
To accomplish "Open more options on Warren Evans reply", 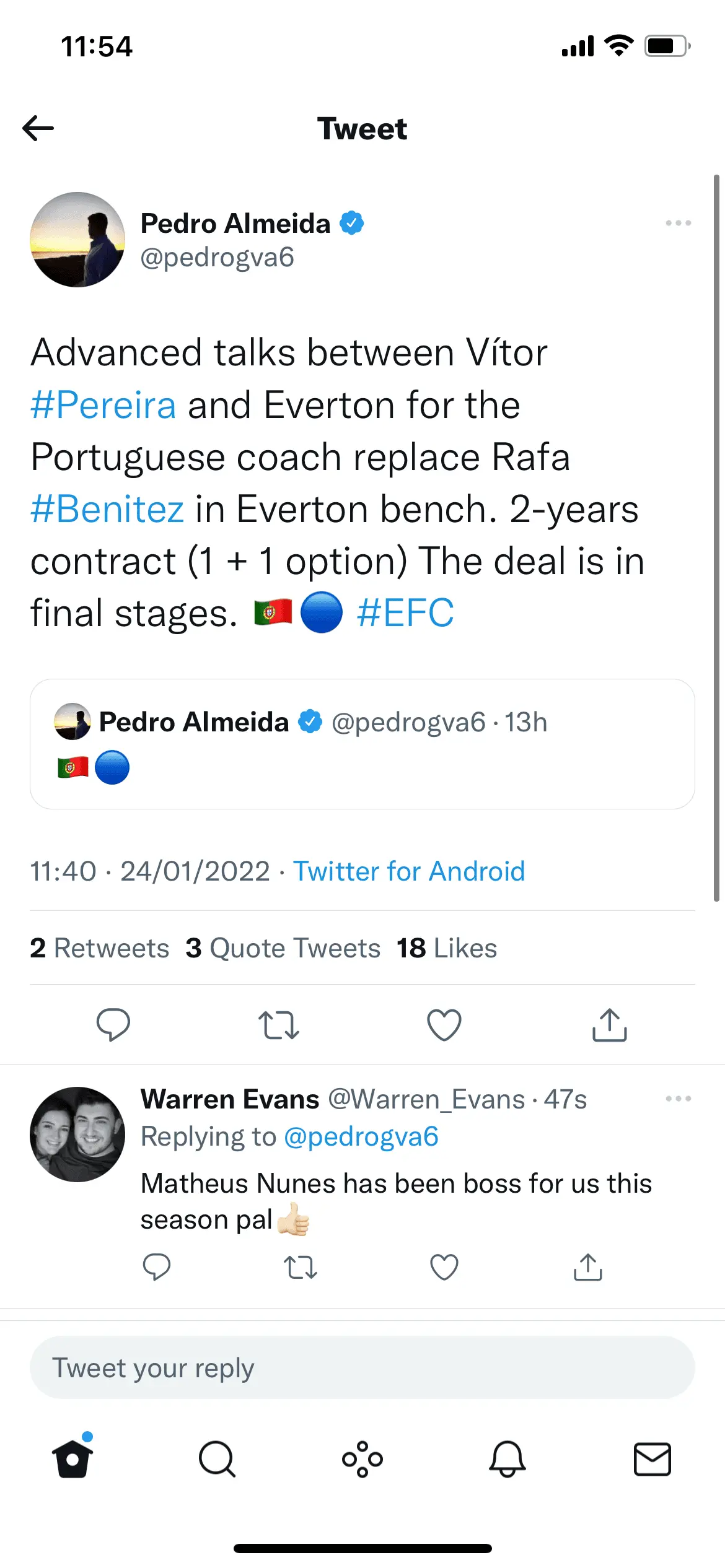I will coord(678,1099).
